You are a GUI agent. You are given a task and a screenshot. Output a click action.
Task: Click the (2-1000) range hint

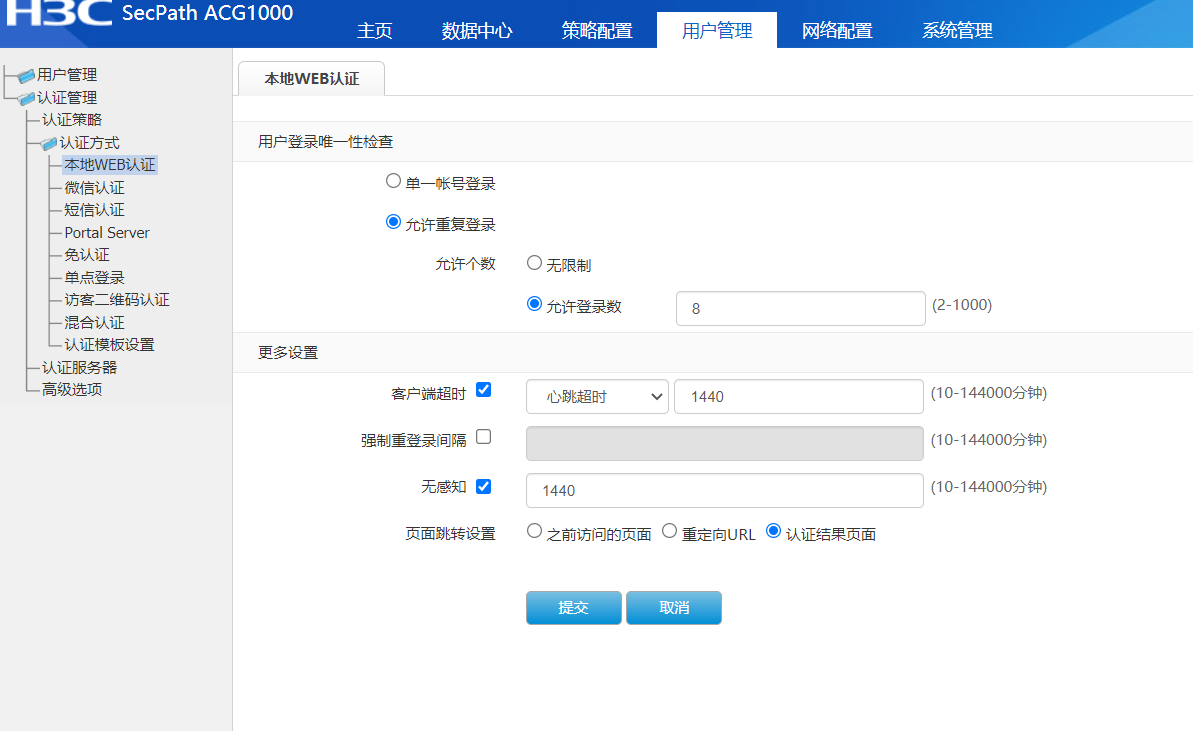pos(962,305)
